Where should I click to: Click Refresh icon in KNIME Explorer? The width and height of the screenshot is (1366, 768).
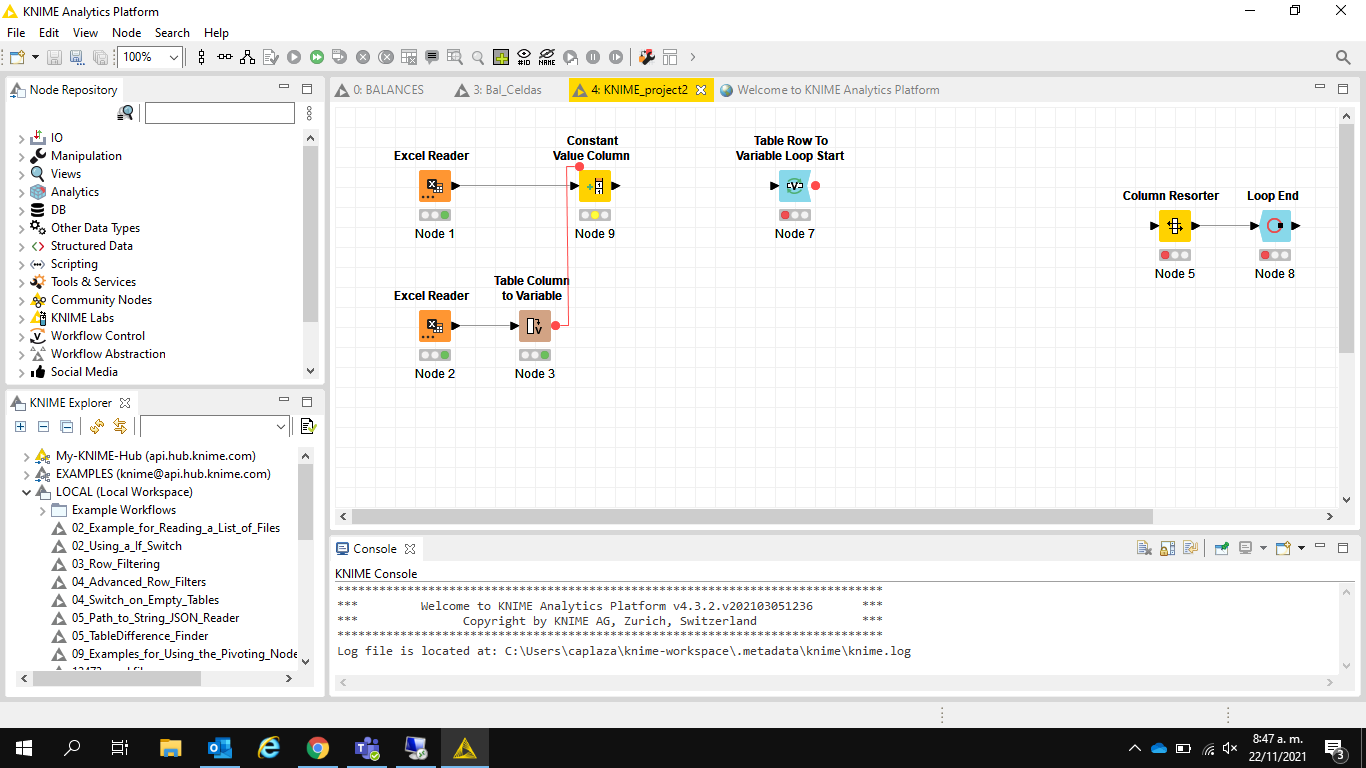pos(97,427)
